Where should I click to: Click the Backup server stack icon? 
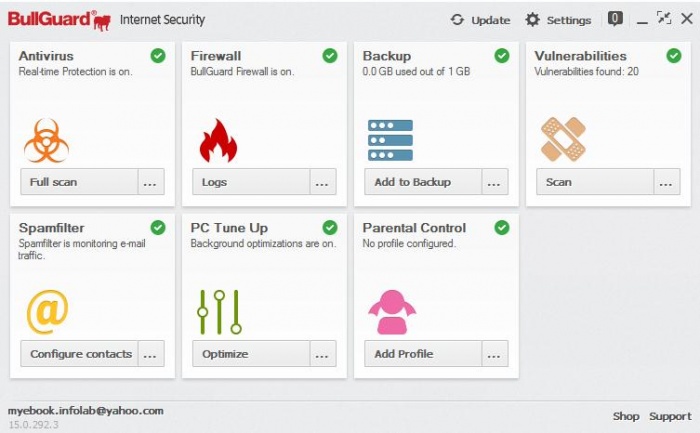pyautogui.click(x=390, y=140)
